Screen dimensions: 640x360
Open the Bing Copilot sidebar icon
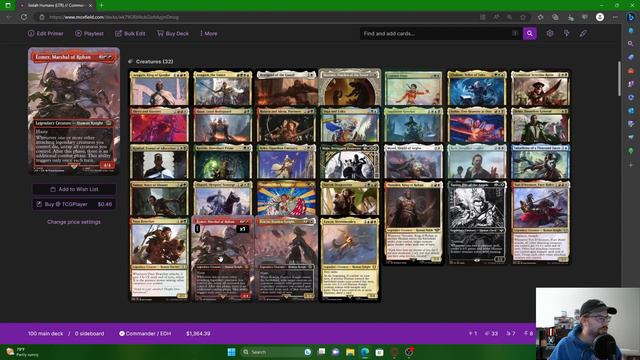[631, 17]
